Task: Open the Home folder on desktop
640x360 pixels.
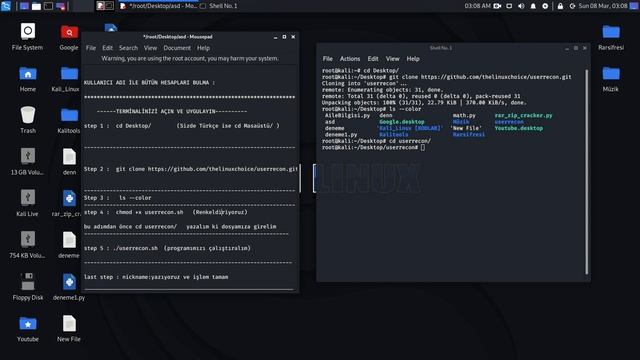Action: point(28,79)
